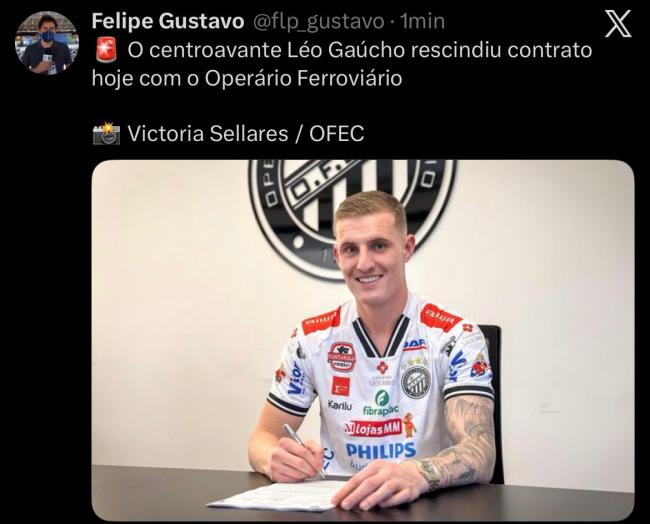Click the Karilu sponsor text on jersey

tap(340, 405)
